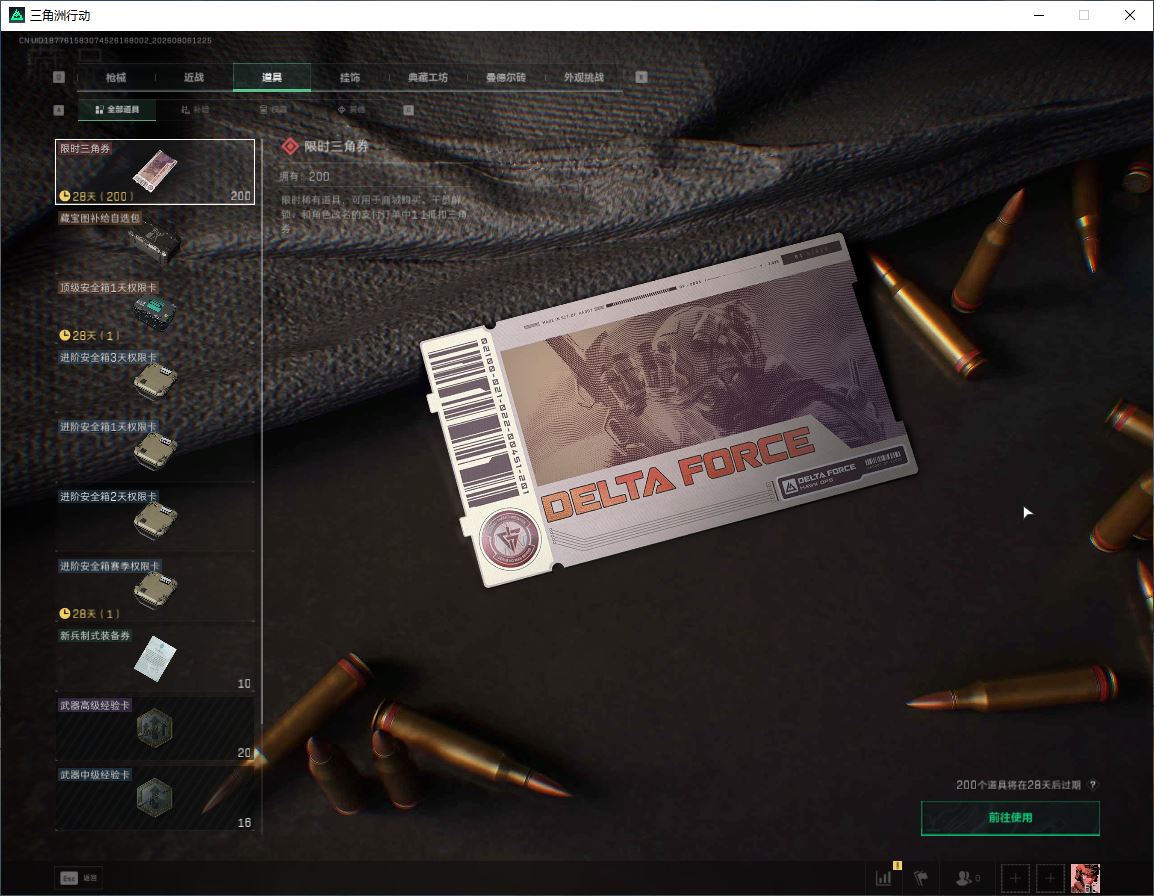Image resolution: width=1154 pixels, height=896 pixels.
Task: Select the 道具 tab
Action: 272,77
